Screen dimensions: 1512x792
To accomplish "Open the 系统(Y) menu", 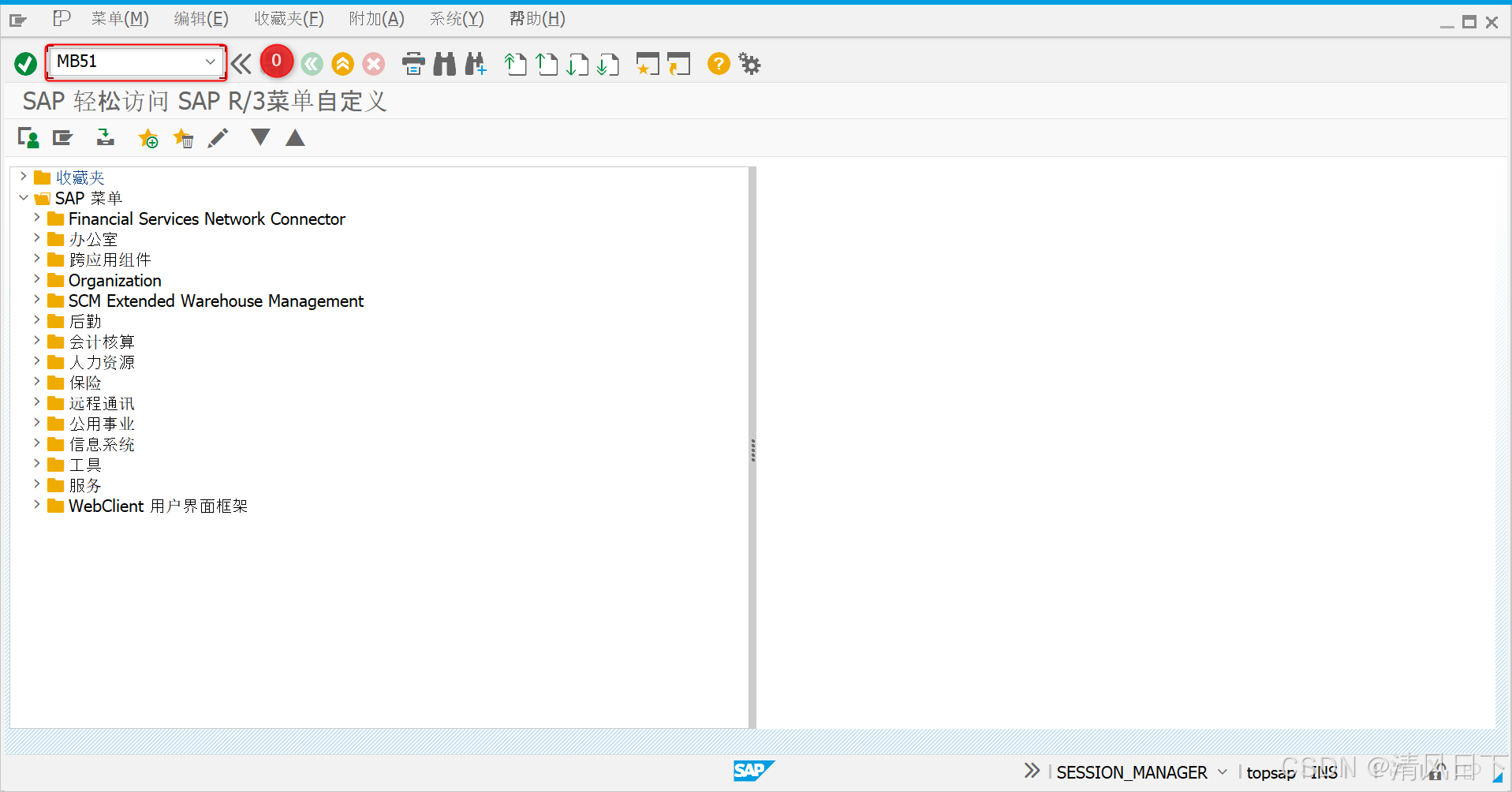I will 457,19.
